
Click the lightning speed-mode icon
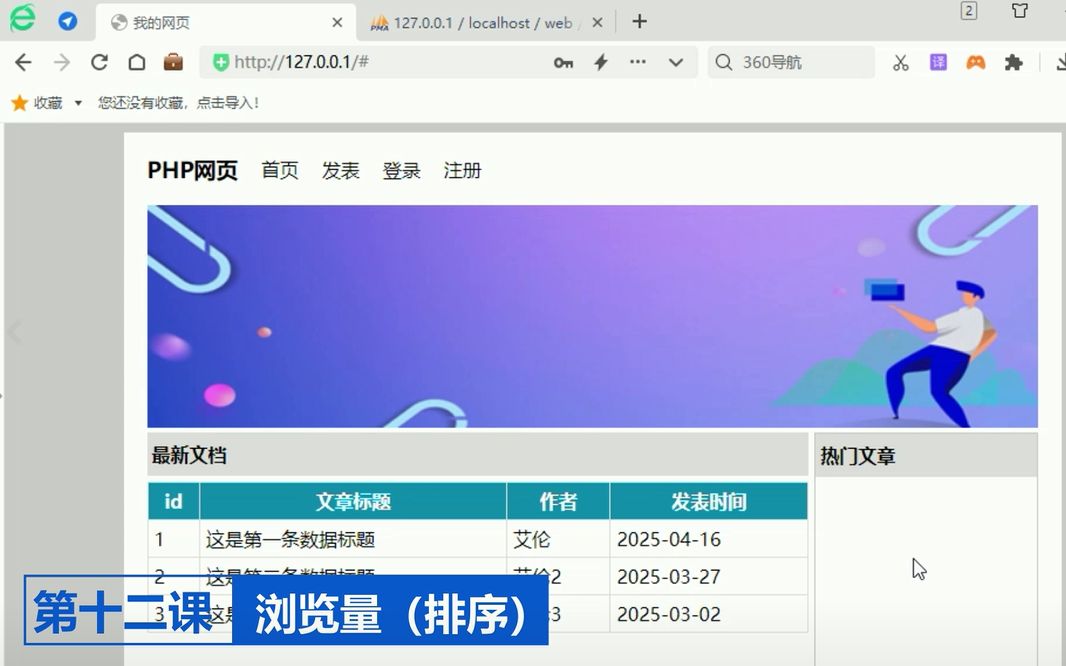[x=600, y=62]
